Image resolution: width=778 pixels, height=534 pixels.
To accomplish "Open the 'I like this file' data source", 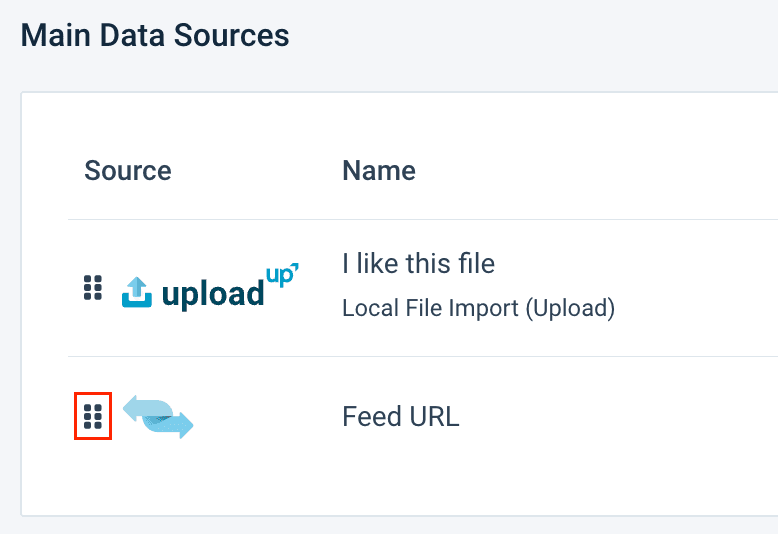I will (x=418, y=264).
